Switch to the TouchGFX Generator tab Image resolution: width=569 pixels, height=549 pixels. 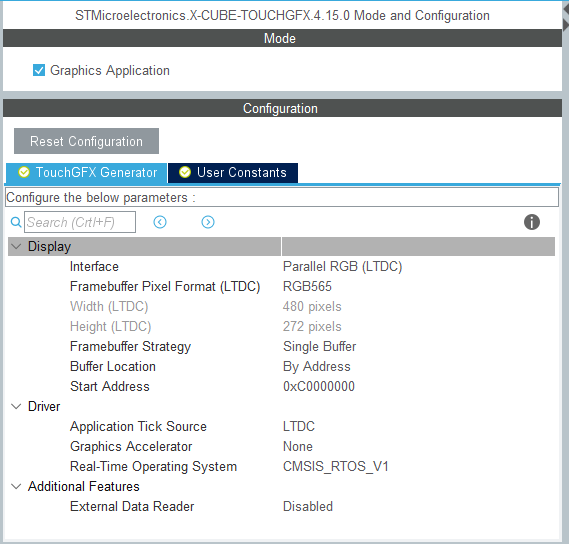coord(86,173)
